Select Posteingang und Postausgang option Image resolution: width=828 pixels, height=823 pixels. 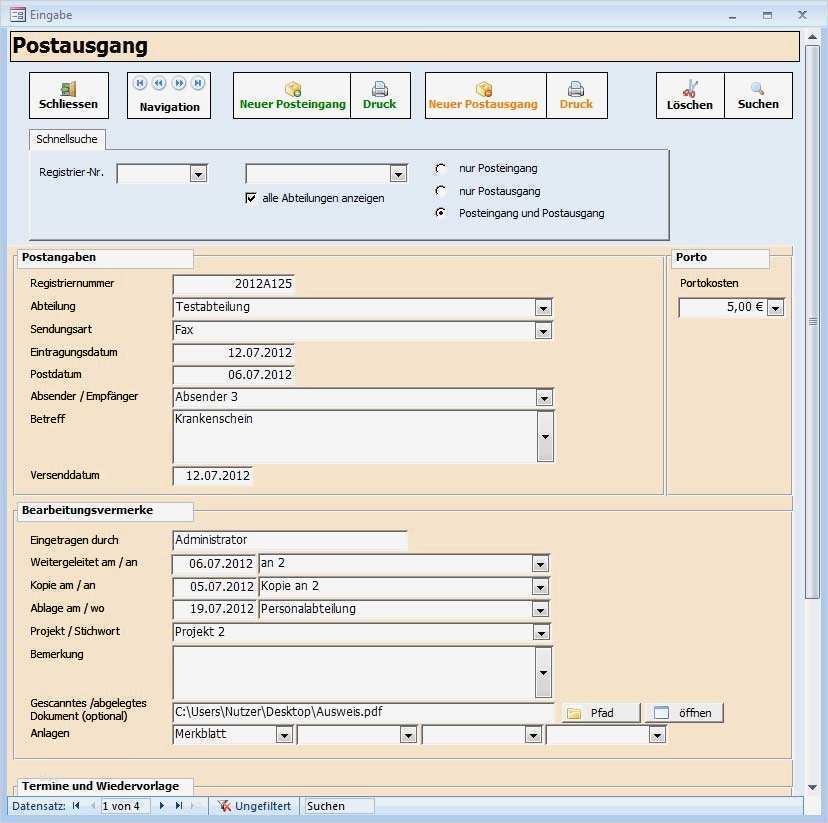pos(440,213)
